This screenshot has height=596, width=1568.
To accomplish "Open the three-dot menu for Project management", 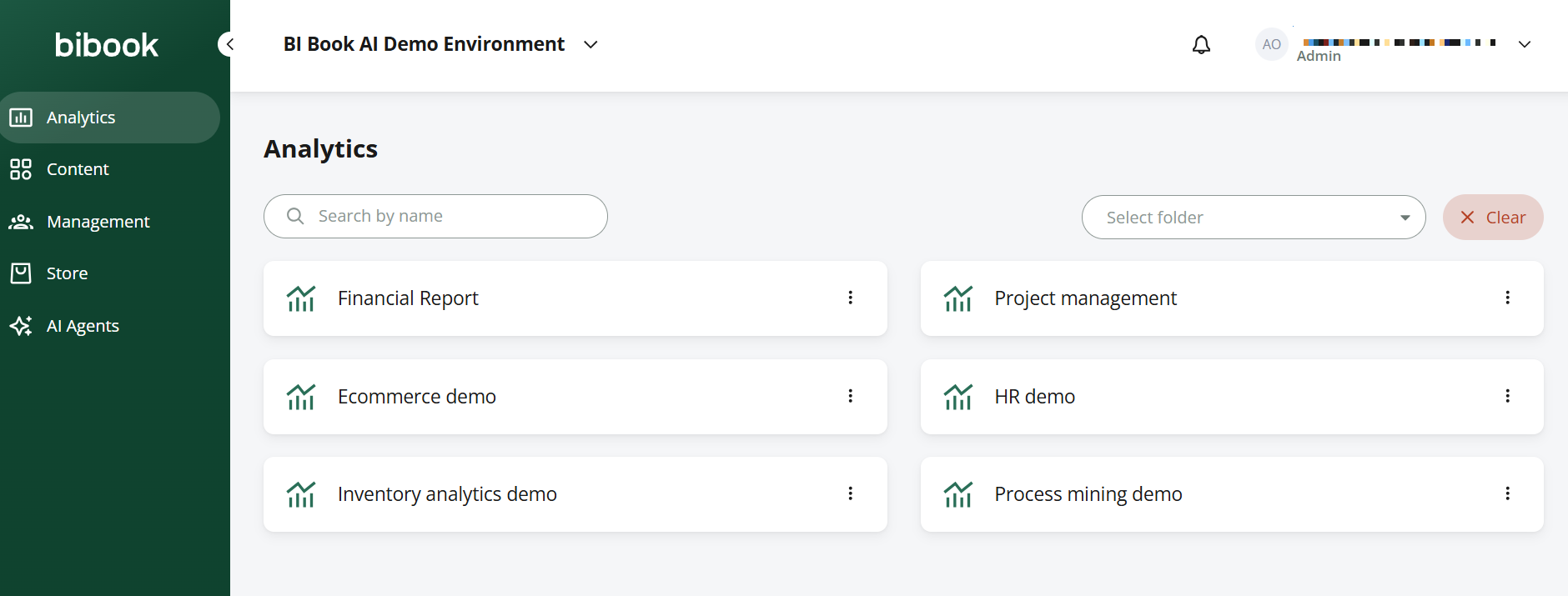I will coord(1507,298).
